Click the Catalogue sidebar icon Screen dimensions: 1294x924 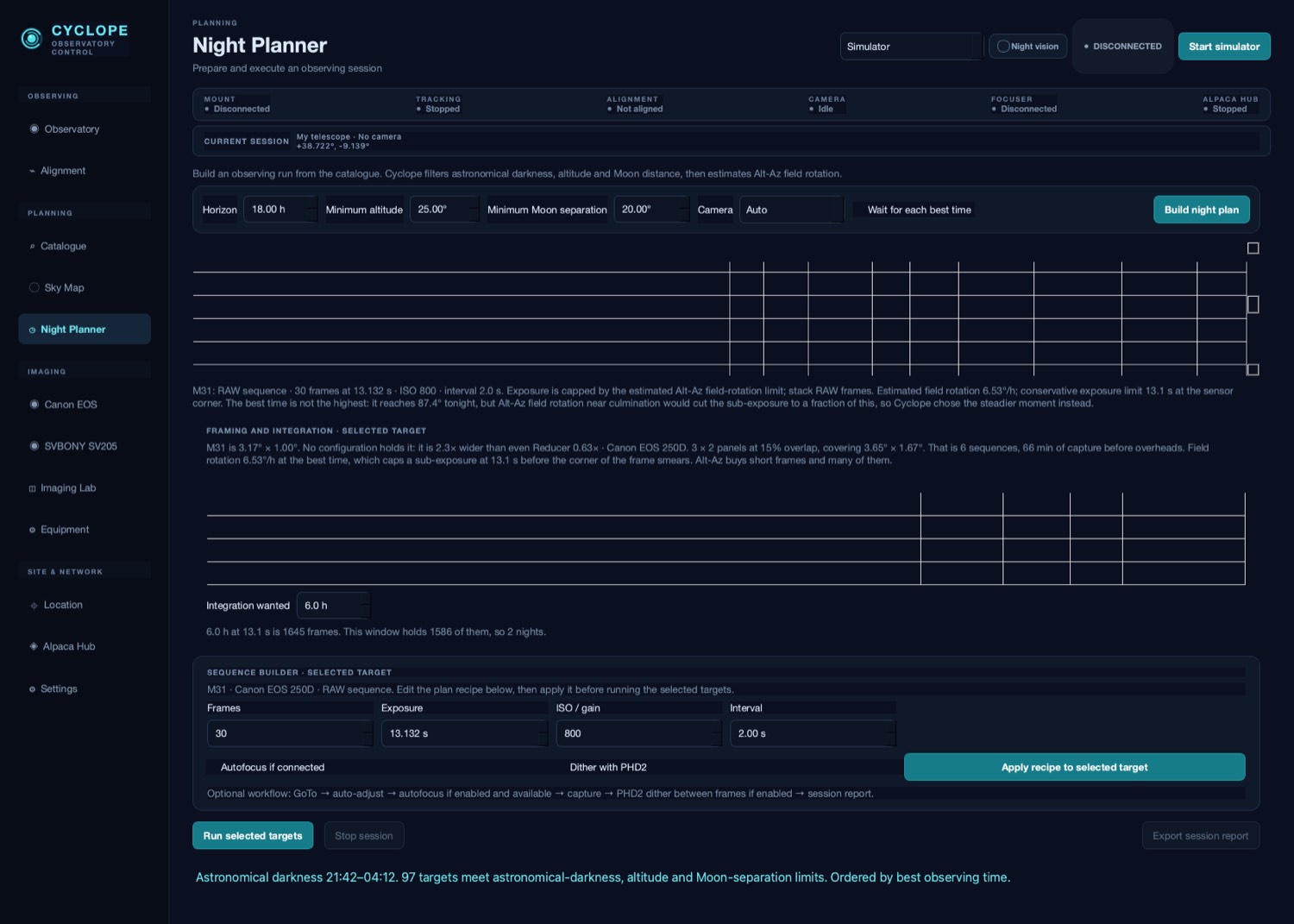pos(32,247)
